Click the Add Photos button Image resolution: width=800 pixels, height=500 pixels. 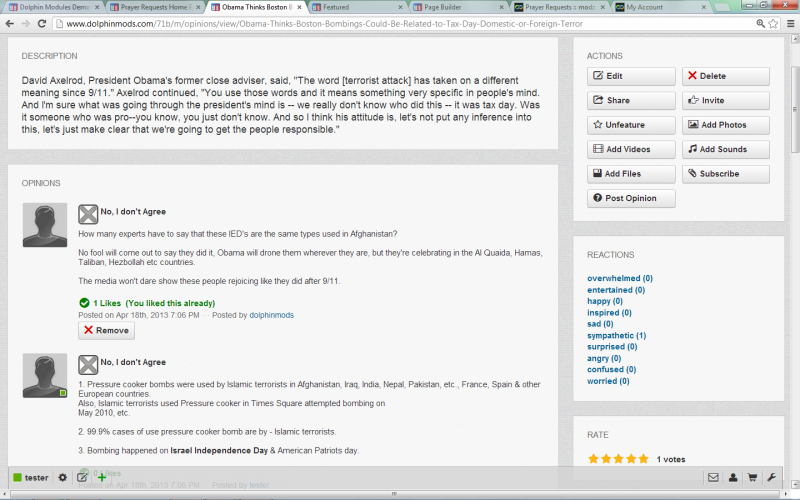(726, 125)
